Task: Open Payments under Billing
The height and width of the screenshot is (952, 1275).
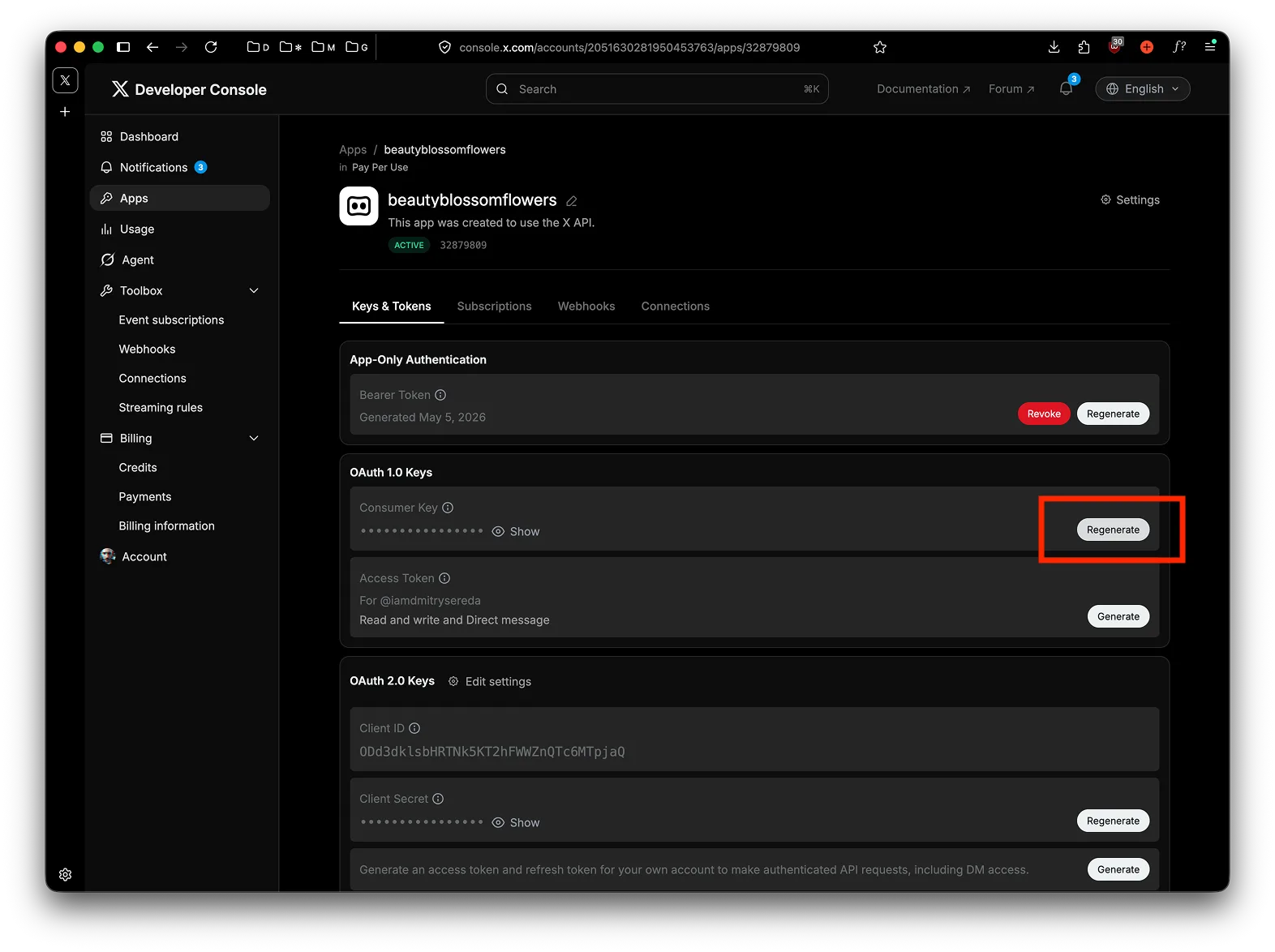Action: point(145,496)
